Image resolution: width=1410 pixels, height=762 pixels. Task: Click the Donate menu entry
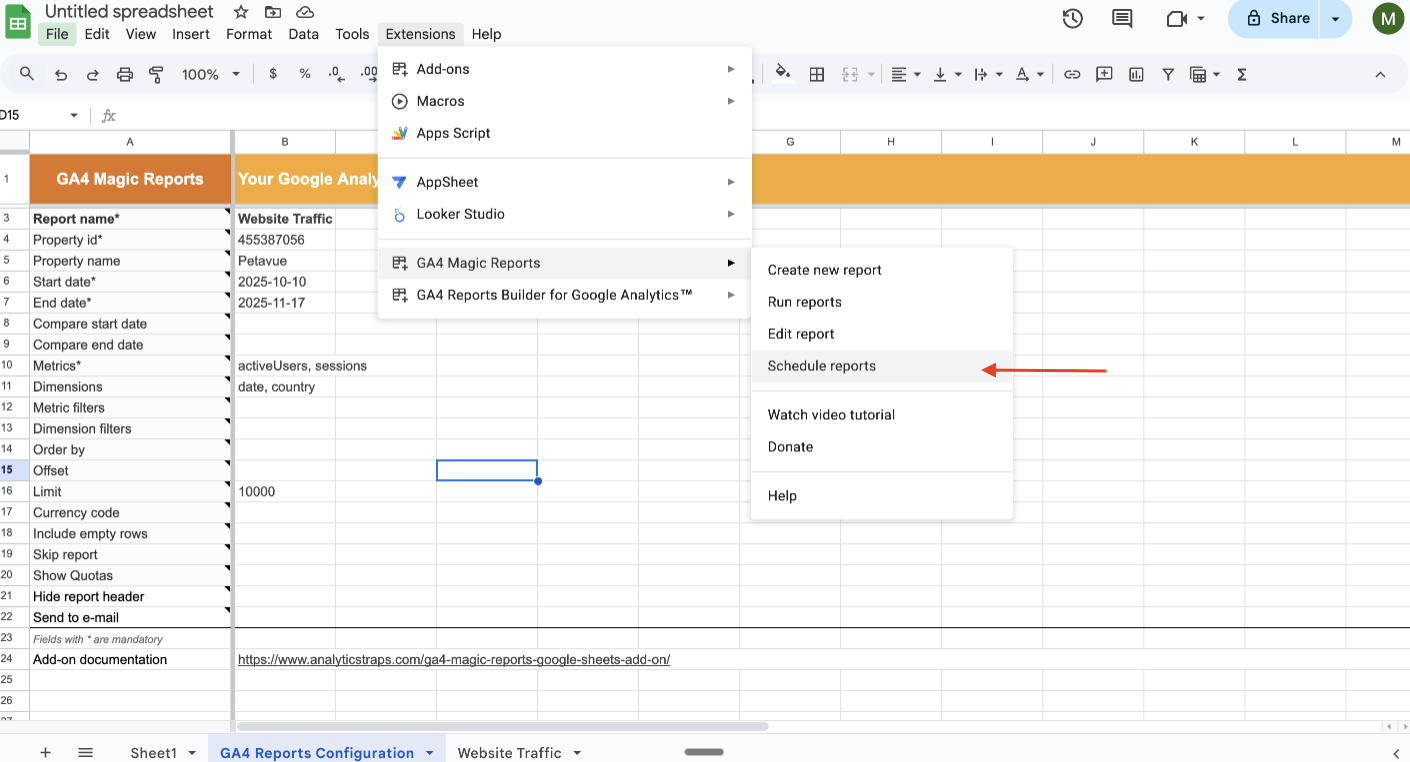click(x=882, y=447)
